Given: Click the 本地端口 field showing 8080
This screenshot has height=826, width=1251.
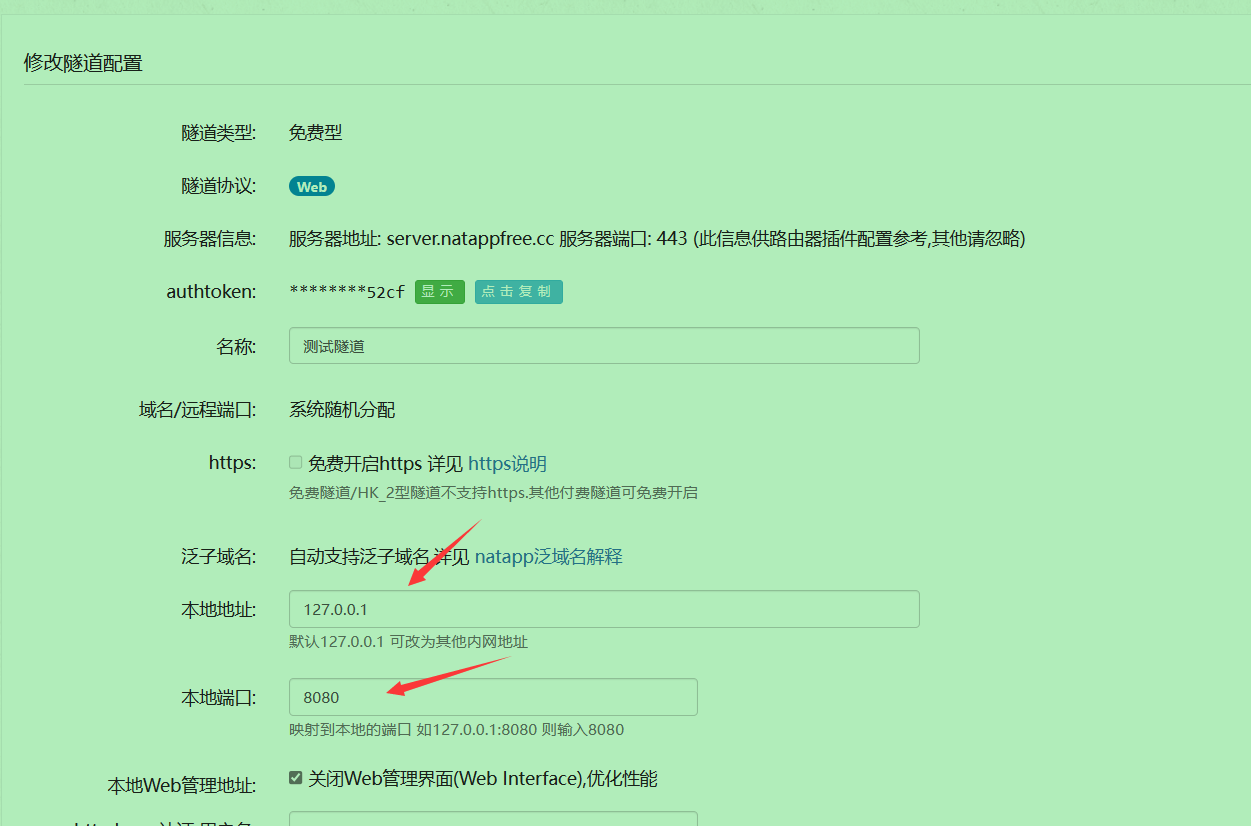Looking at the screenshot, I should coord(493,696).
